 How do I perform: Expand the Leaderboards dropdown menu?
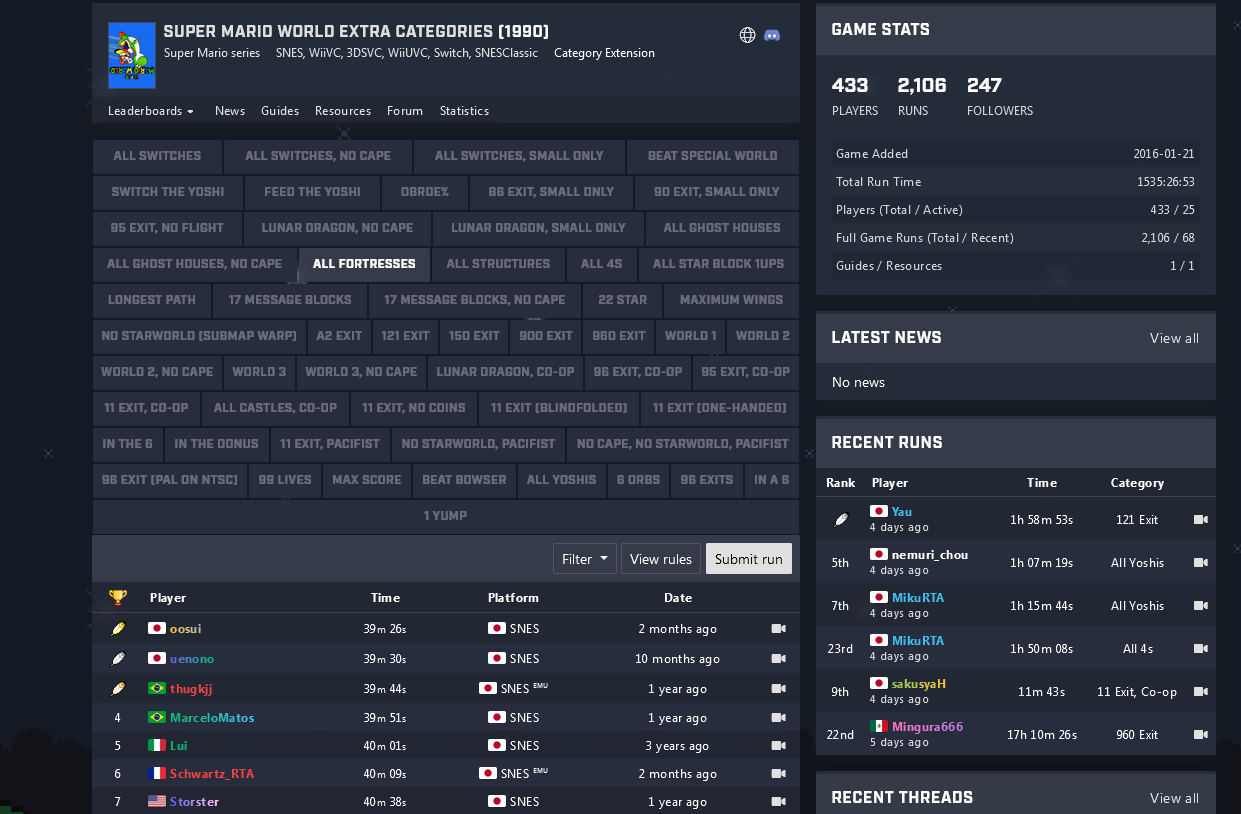point(151,111)
